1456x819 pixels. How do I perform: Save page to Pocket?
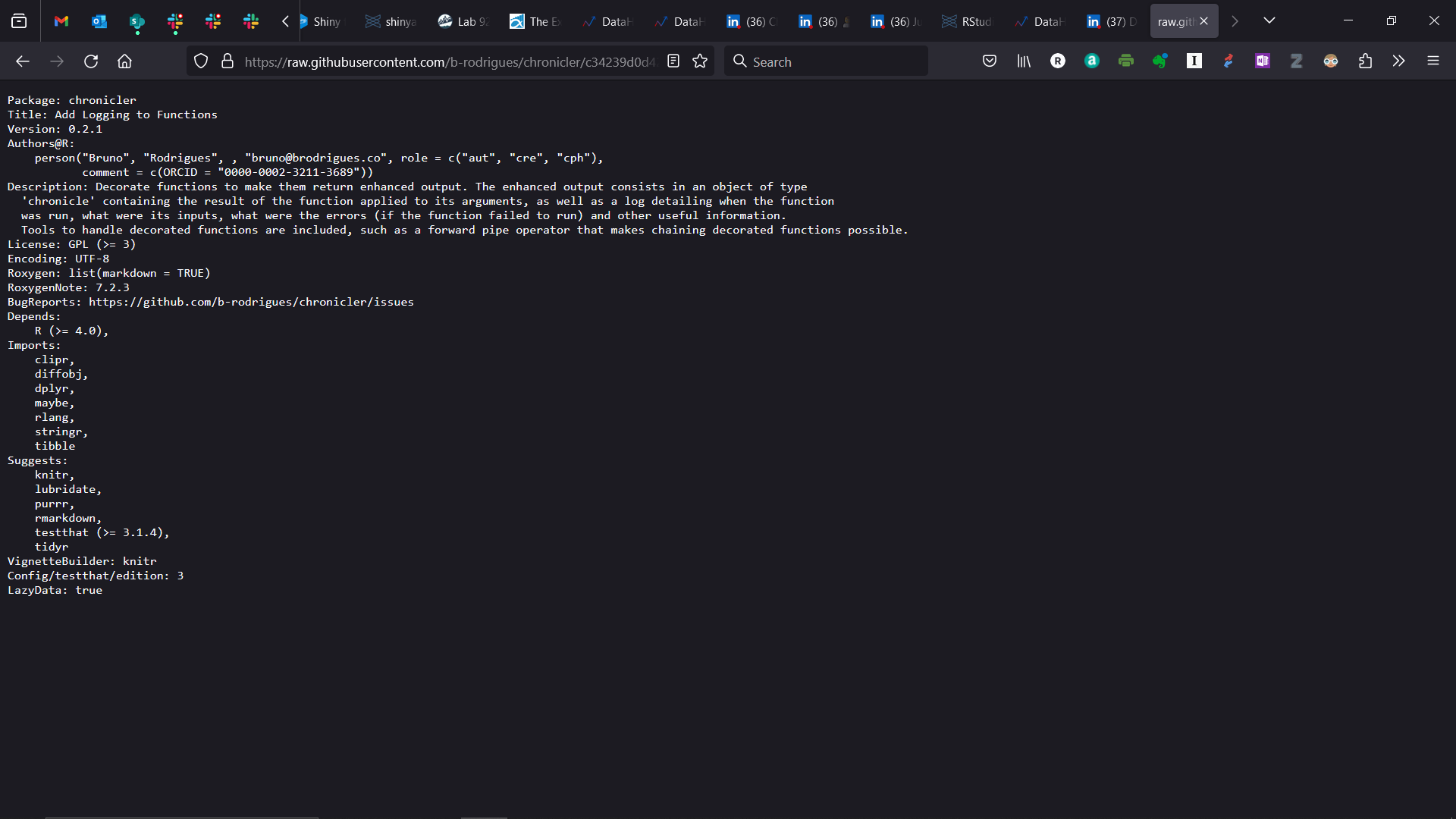pos(990,61)
